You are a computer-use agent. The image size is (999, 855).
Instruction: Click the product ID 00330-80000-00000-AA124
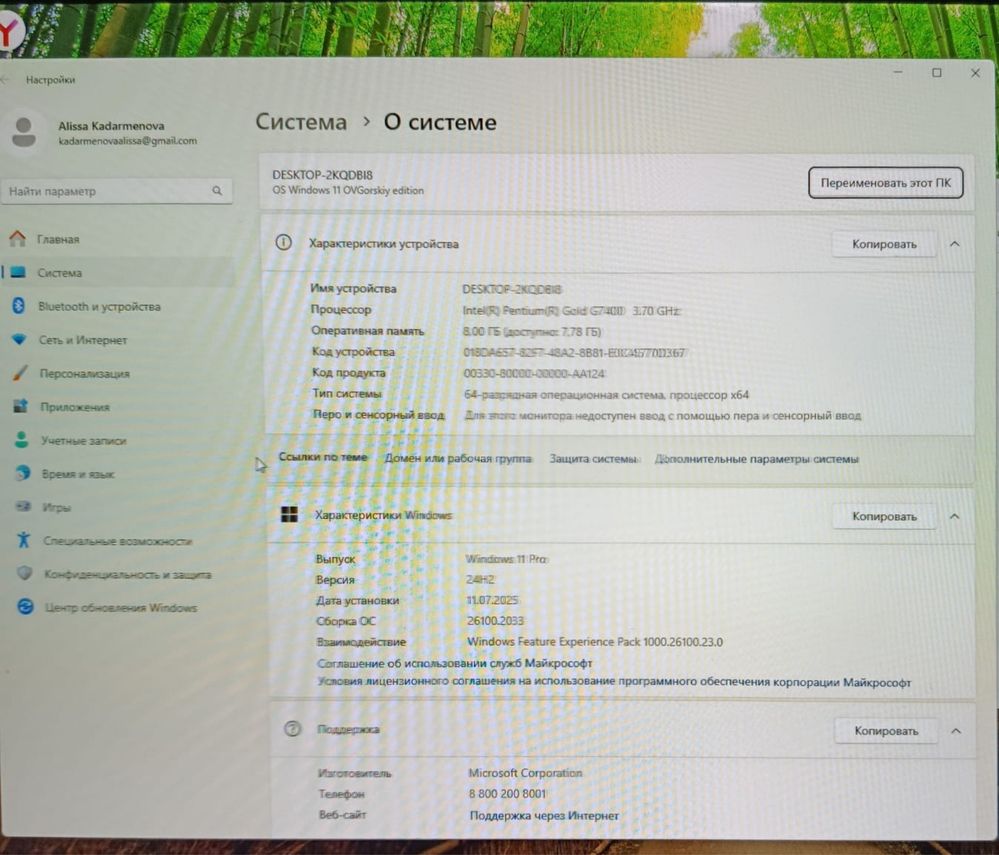tap(534, 373)
